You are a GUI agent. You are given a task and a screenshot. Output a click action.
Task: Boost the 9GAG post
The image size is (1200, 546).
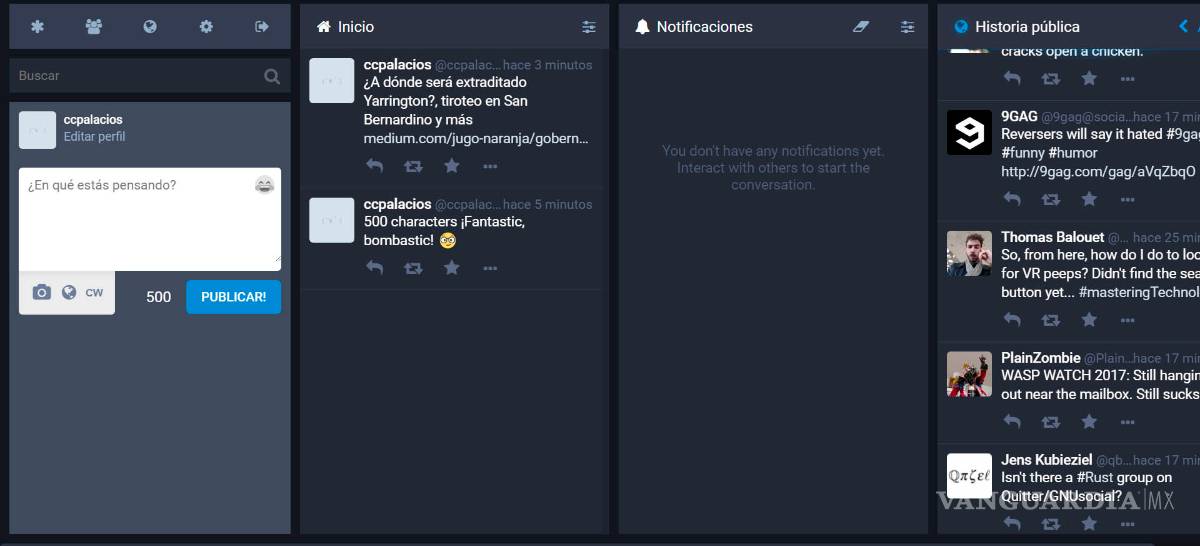[1051, 199]
